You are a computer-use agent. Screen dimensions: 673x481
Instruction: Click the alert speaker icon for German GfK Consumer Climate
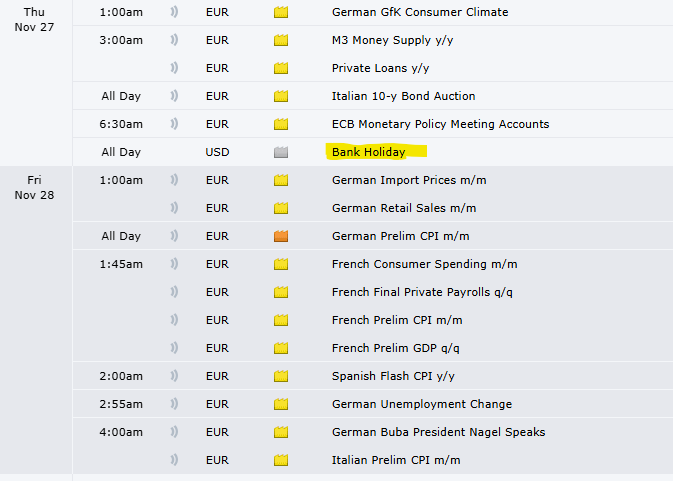(x=175, y=13)
